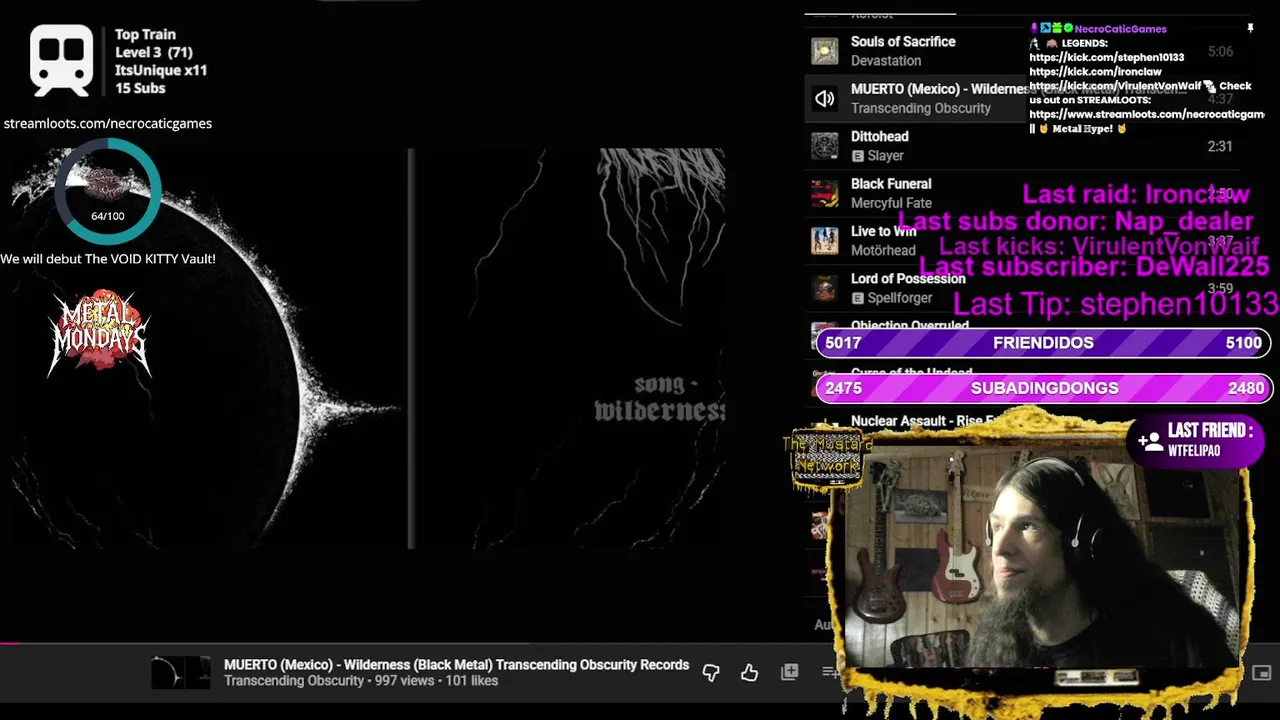Open artist "Devastation" in the queue
The width and height of the screenshot is (1280, 720).
coord(886,61)
